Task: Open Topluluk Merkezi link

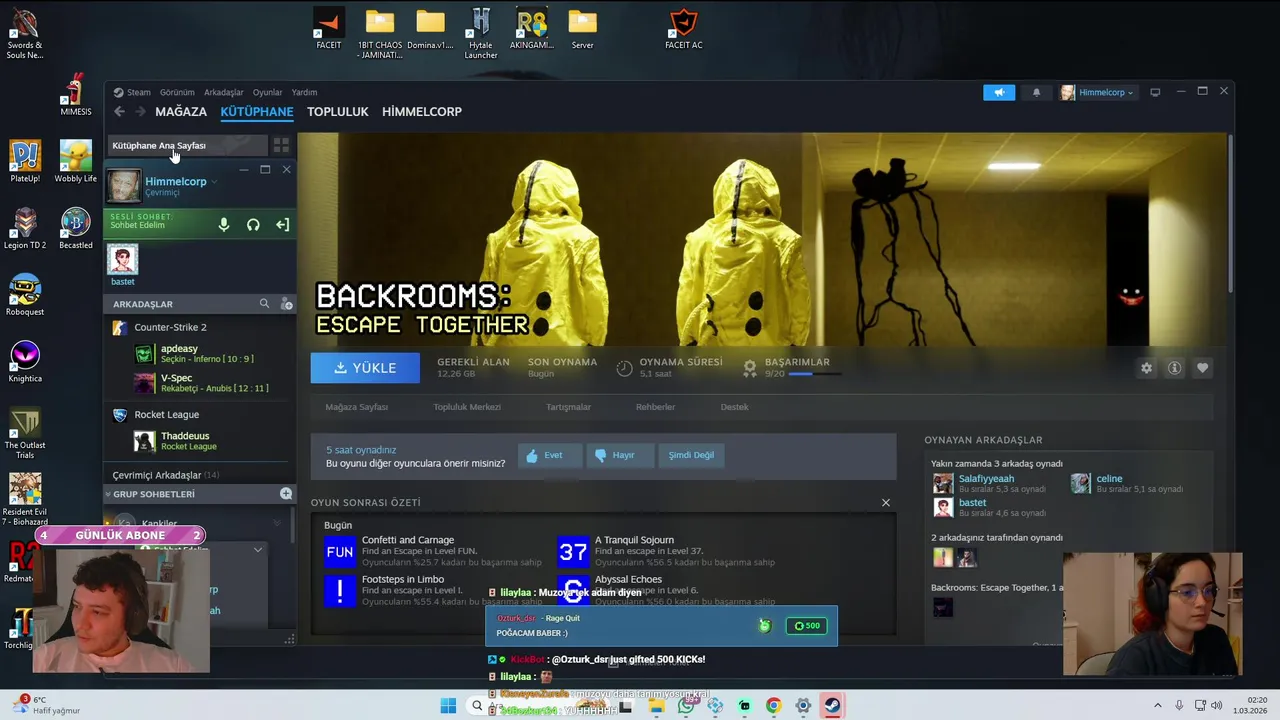Action: click(x=467, y=407)
